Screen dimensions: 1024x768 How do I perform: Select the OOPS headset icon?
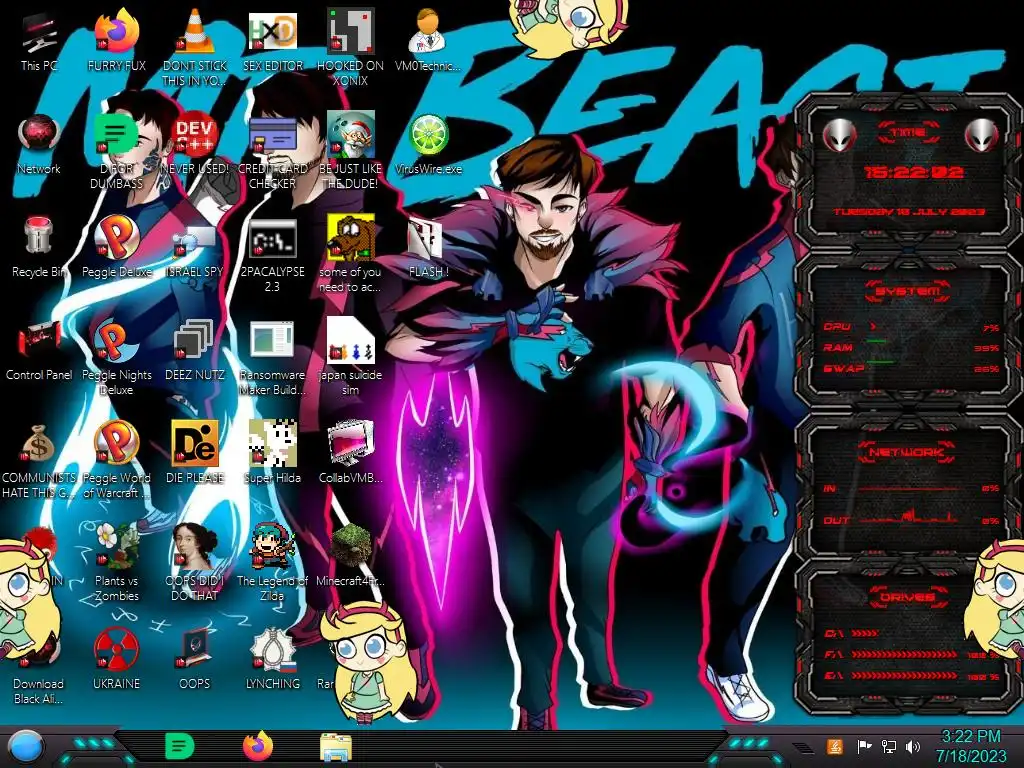click(195, 650)
